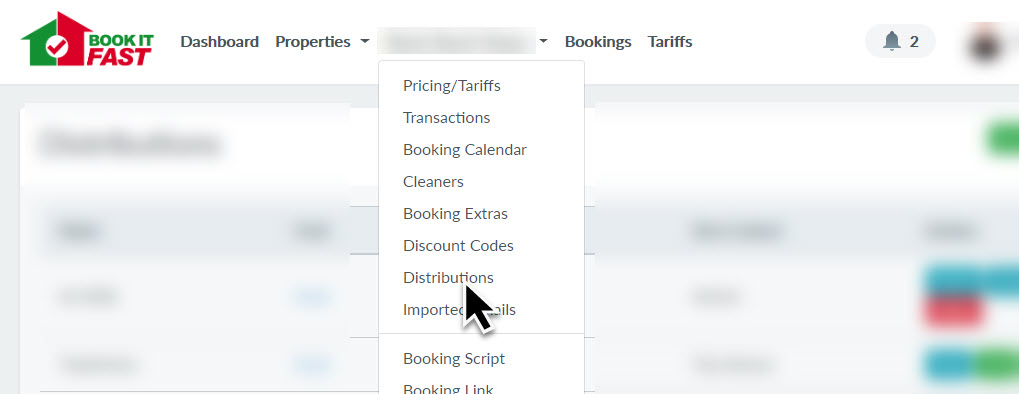Toggle the blurred property selector caret
Screen dimensions: 1019x394
[543, 42]
